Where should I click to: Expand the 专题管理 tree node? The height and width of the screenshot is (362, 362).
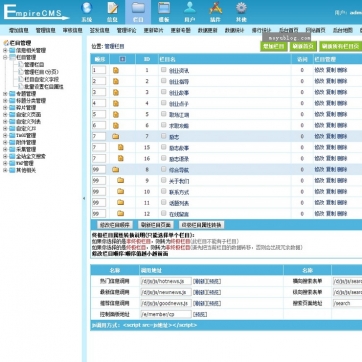(x=5, y=94)
